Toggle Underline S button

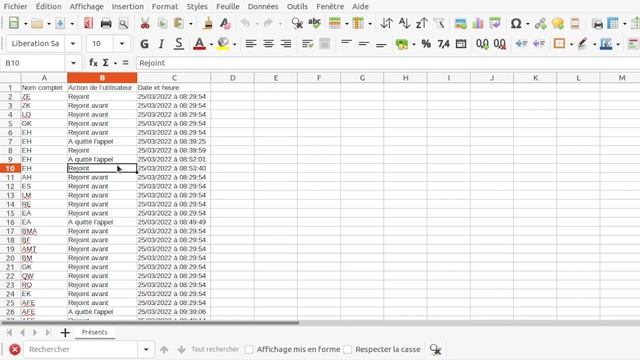[178, 44]
